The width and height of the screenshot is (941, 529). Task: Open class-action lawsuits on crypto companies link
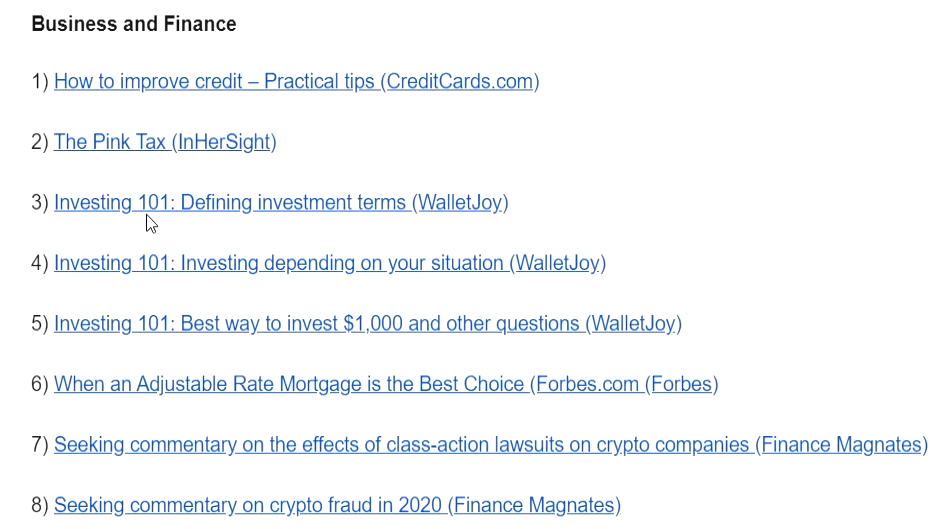pyautogui.click(x=491, y=445)
